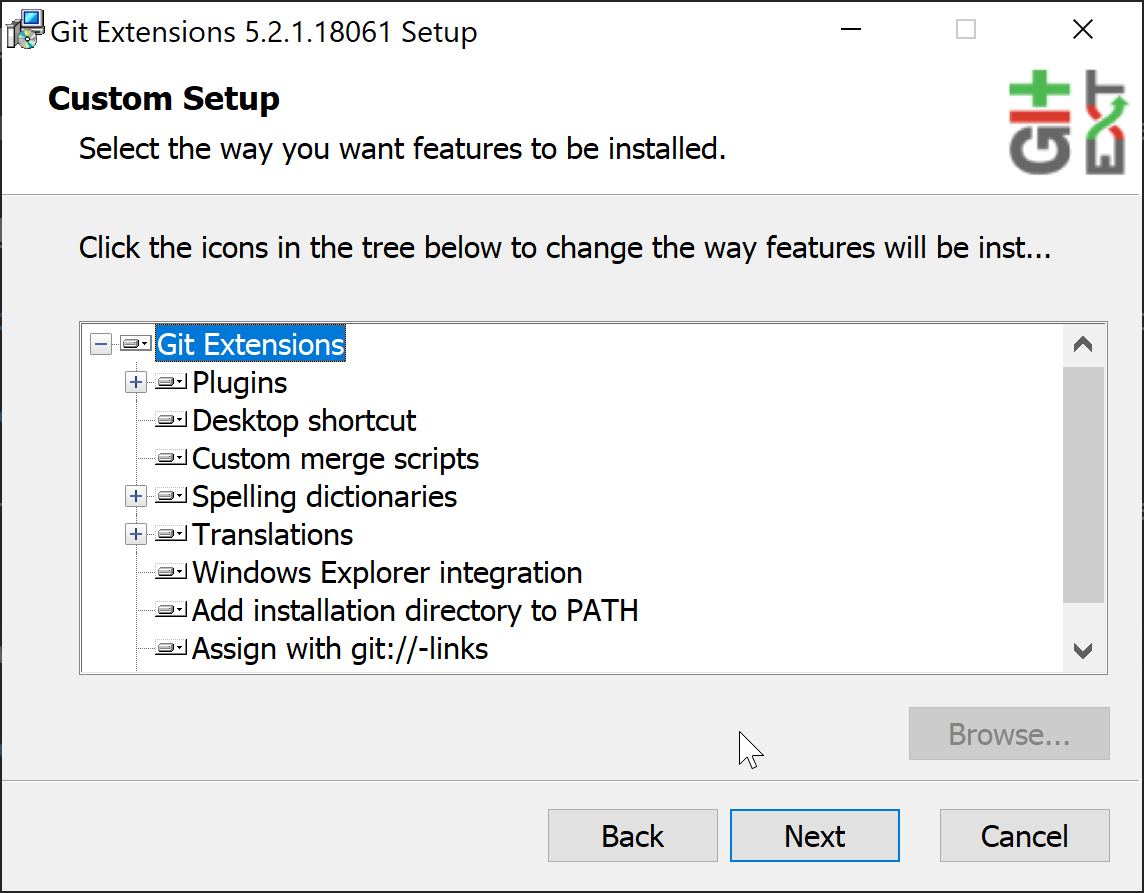This screenshot has height=893, width=1144.
Task: Cancel the Git Extensions setup
Action: click(1024, 836)
